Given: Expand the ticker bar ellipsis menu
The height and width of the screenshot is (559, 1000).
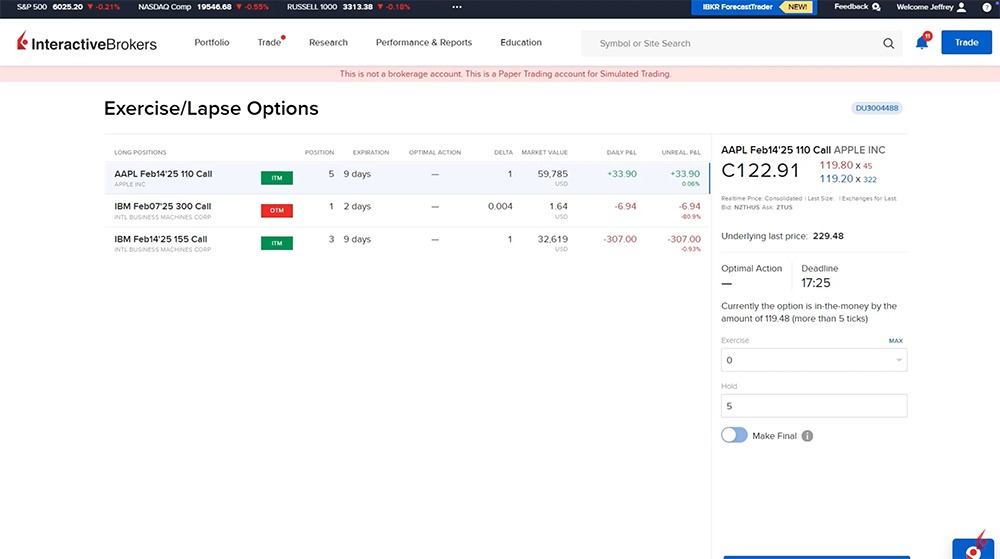Looking at the screenshot, I should [x=457, y=7].
